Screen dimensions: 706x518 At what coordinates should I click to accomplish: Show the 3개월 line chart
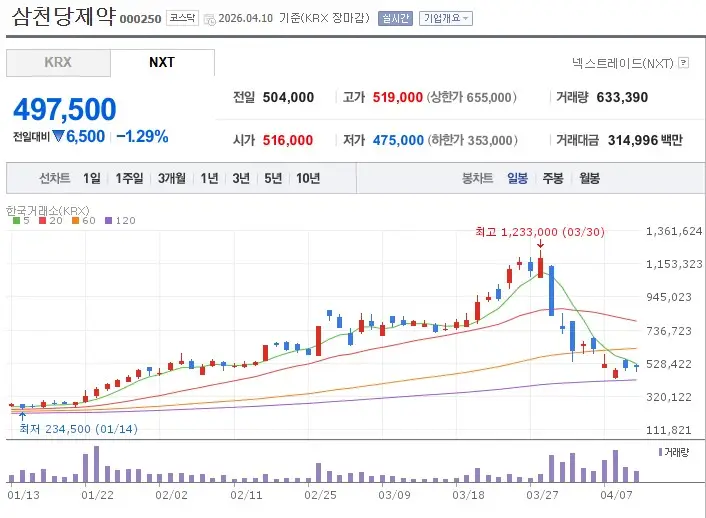tap(172, 178)
